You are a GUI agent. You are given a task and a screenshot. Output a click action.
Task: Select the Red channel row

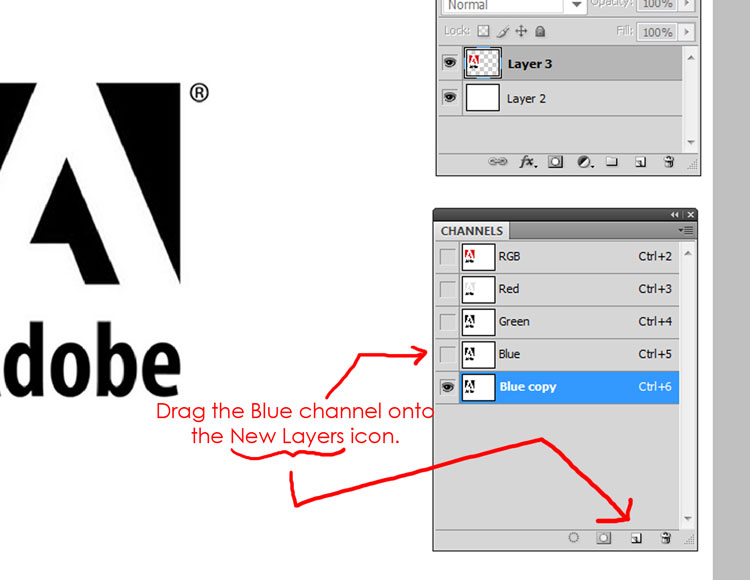(557, 289)
